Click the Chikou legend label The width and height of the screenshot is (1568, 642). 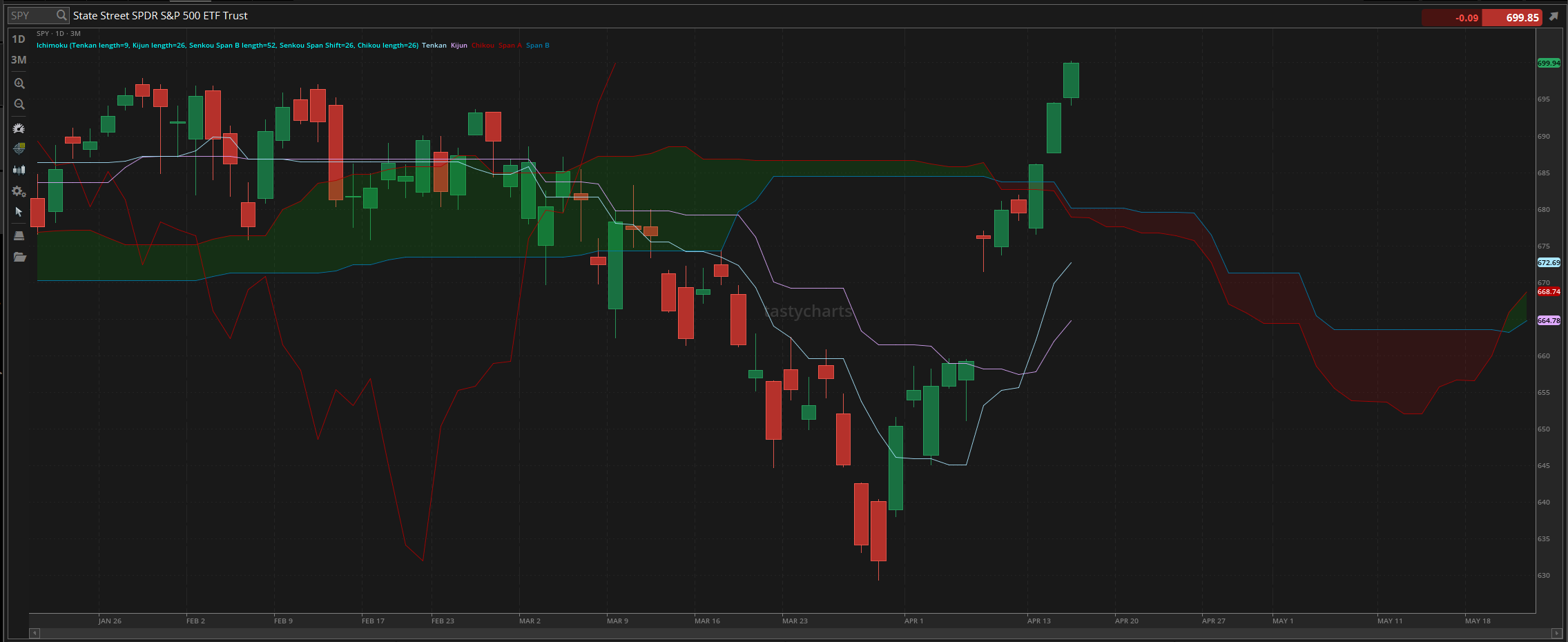483,46
